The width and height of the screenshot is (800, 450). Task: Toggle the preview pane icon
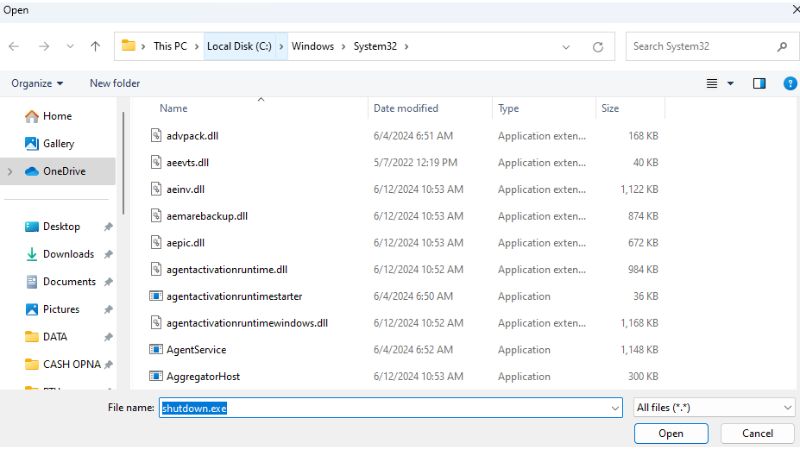click(759, 83)
